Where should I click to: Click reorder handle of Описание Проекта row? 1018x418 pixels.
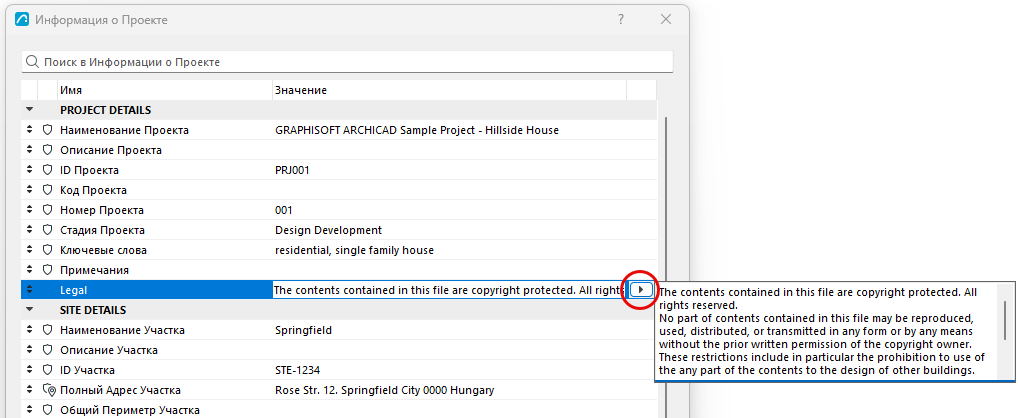[29, 150]
